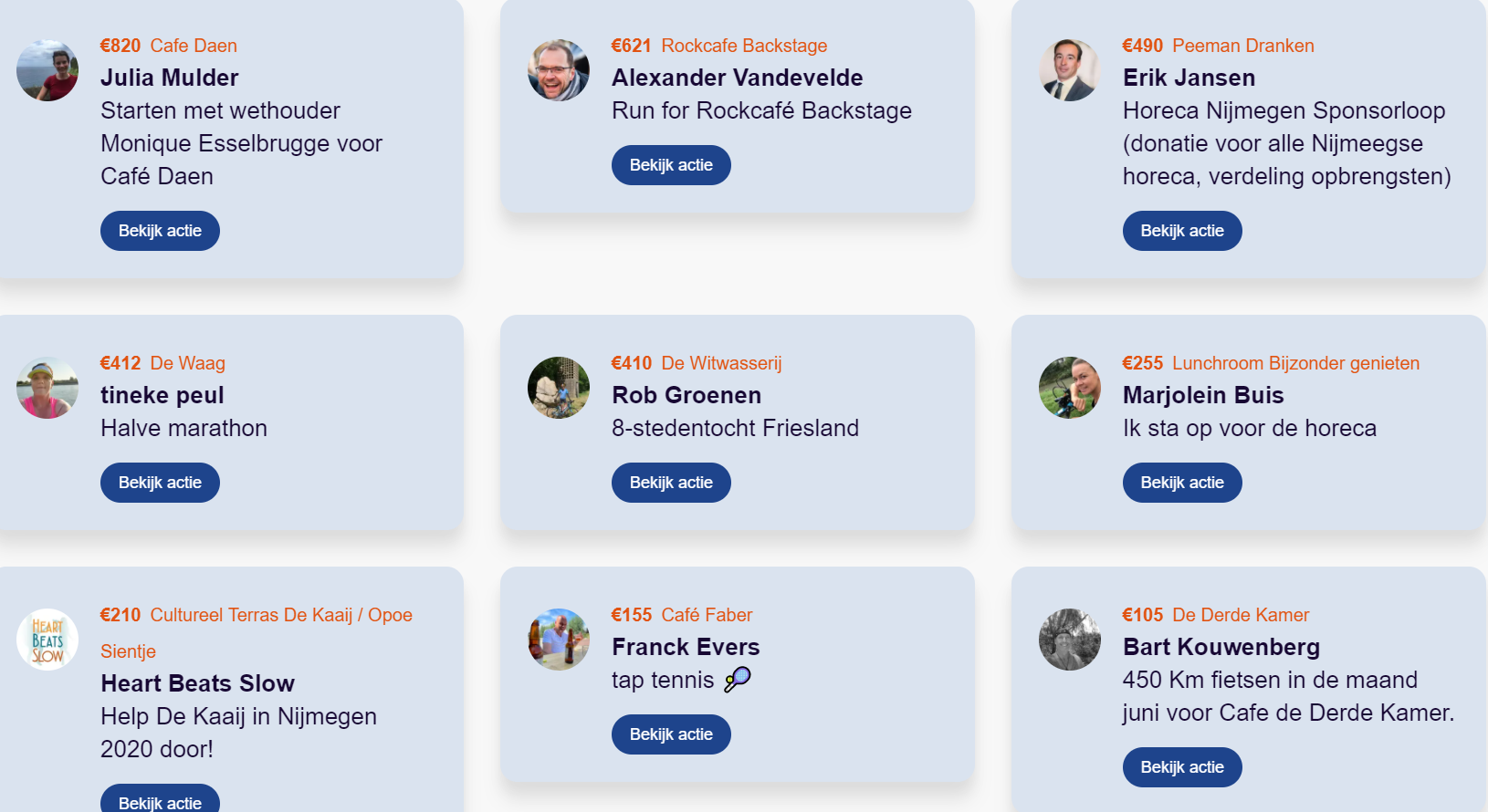The width and height of the screenshot is (1488, 812).
Task: Open the Lunchroom Bijzonder genieten link
Action: tap(1295, 363)
